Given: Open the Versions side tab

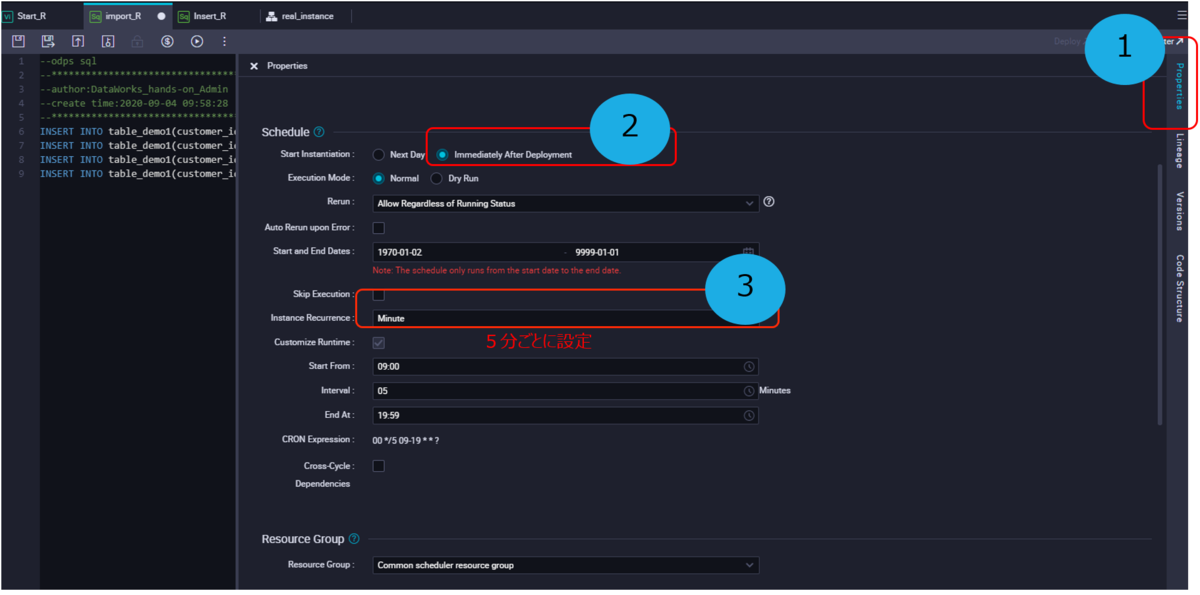Looking at the screenshot, I should [1180, 211].
